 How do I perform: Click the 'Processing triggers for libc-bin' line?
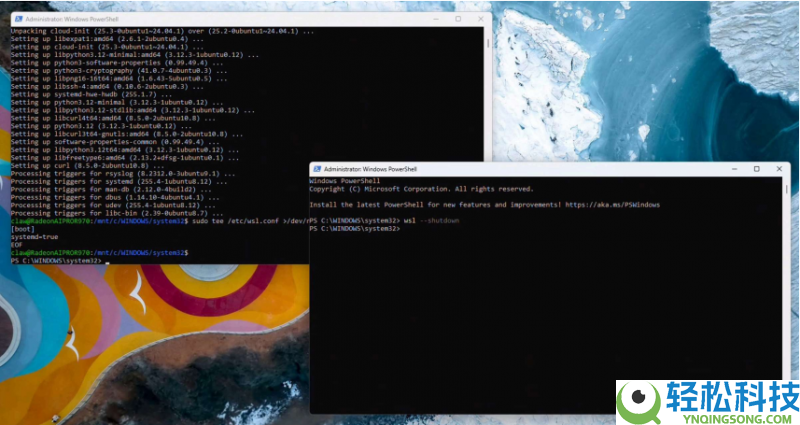click(x=117, y=213)
